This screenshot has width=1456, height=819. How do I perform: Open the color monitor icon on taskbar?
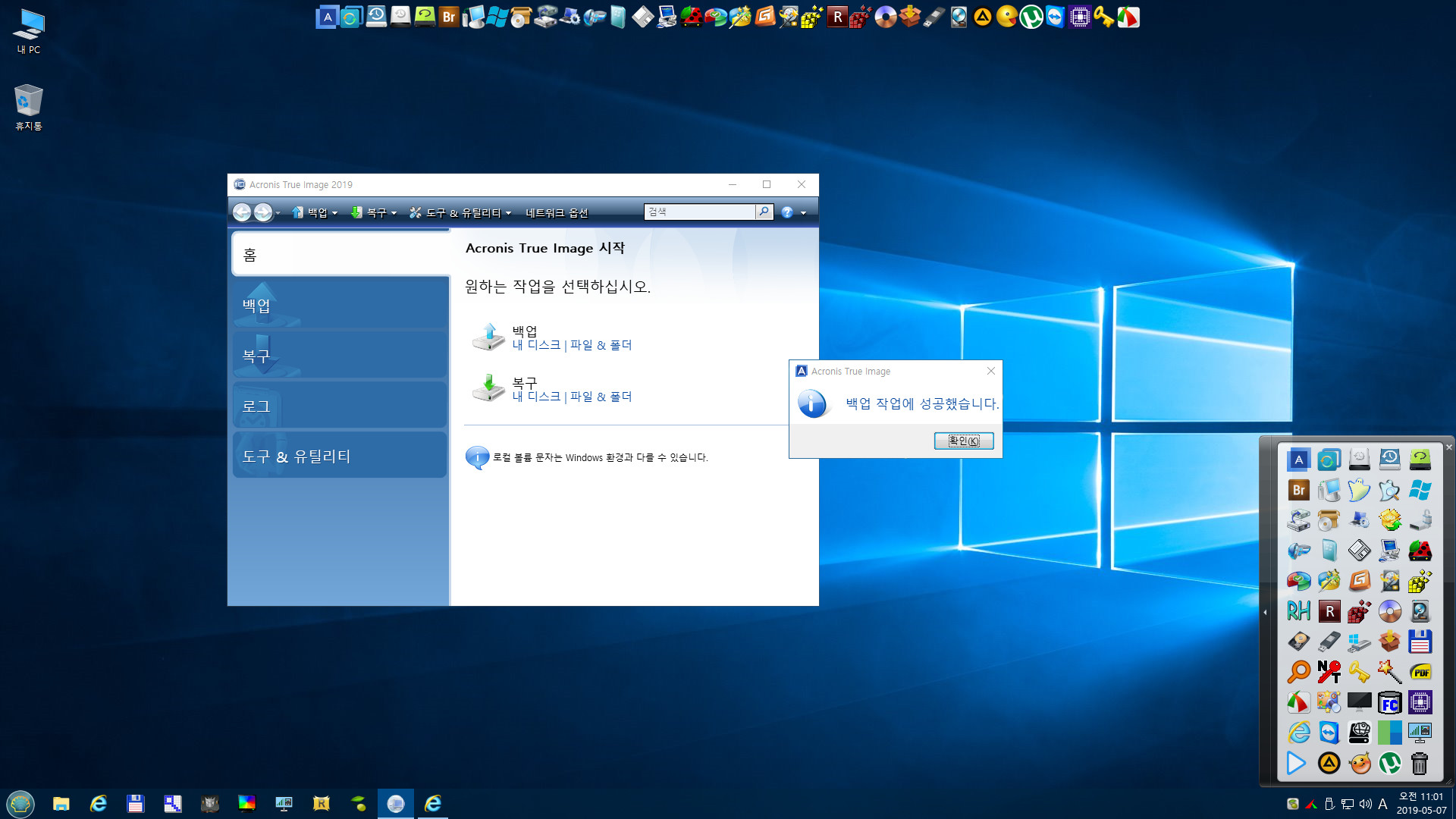(247, 804)
